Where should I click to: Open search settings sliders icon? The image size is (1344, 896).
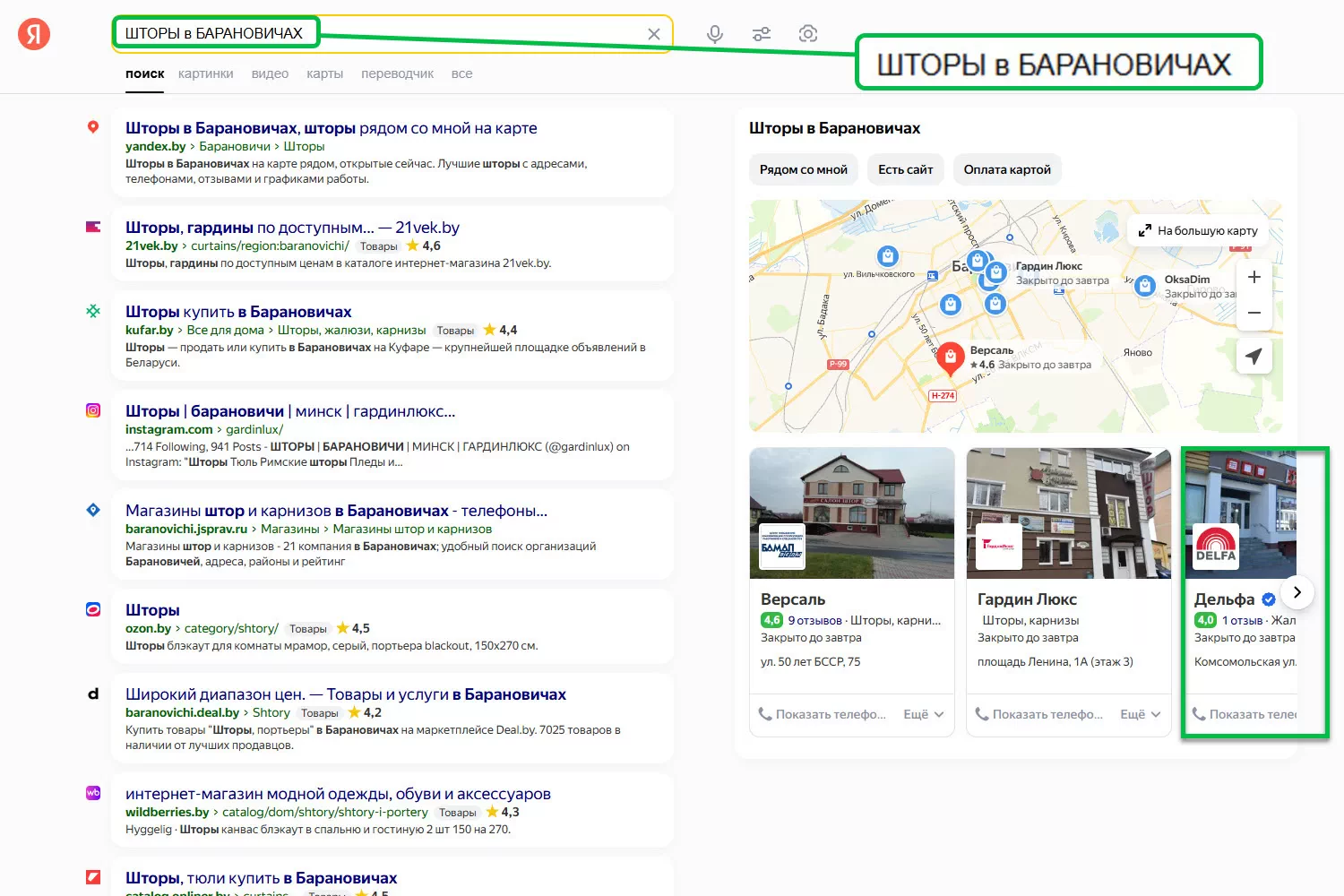(x=762, y=34)
